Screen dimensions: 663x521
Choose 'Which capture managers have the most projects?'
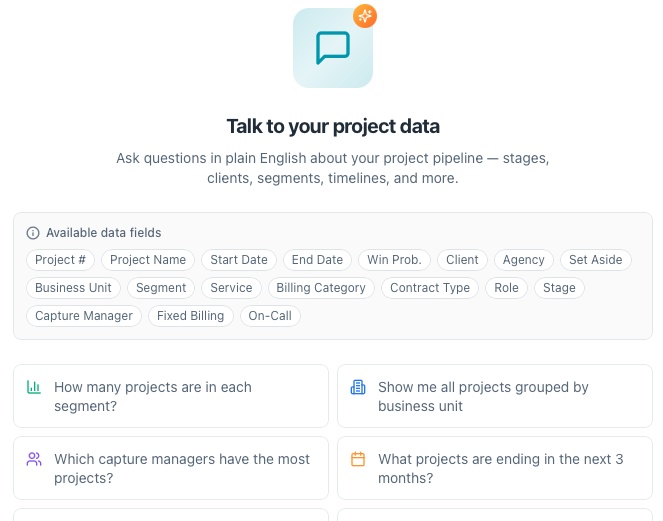click(171, 468)
